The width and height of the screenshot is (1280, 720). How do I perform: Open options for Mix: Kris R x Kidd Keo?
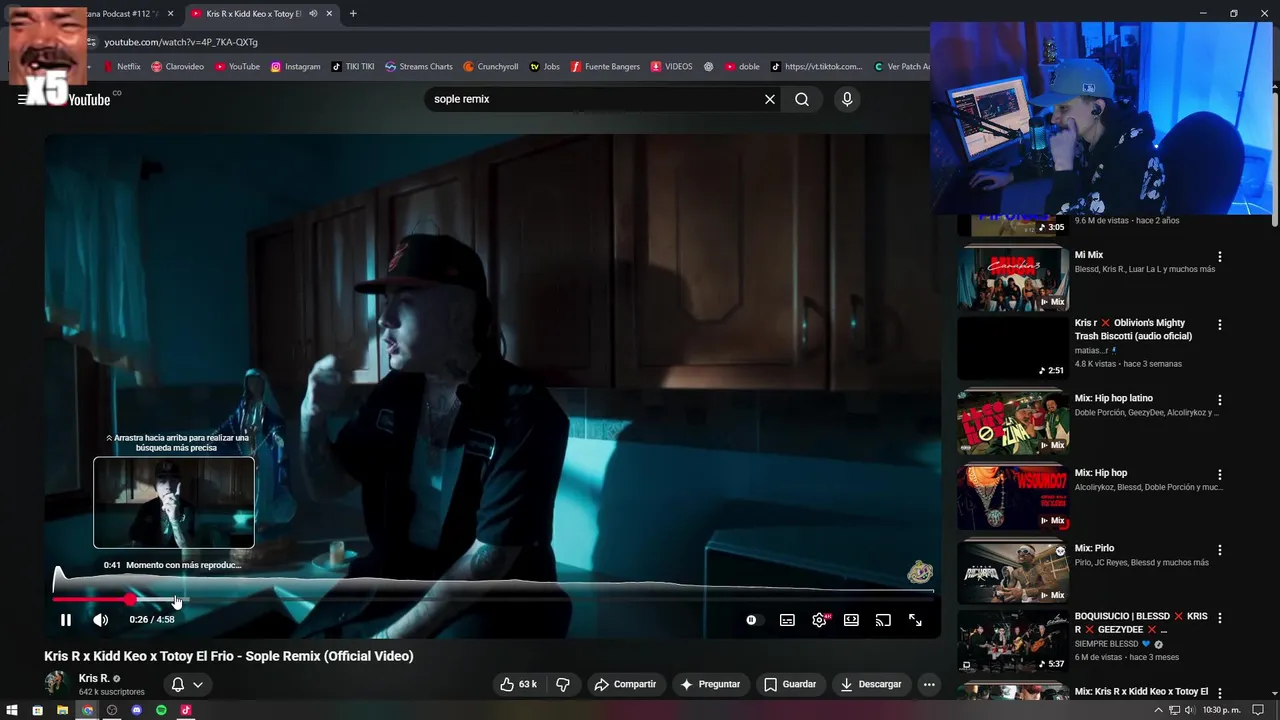1219,693
